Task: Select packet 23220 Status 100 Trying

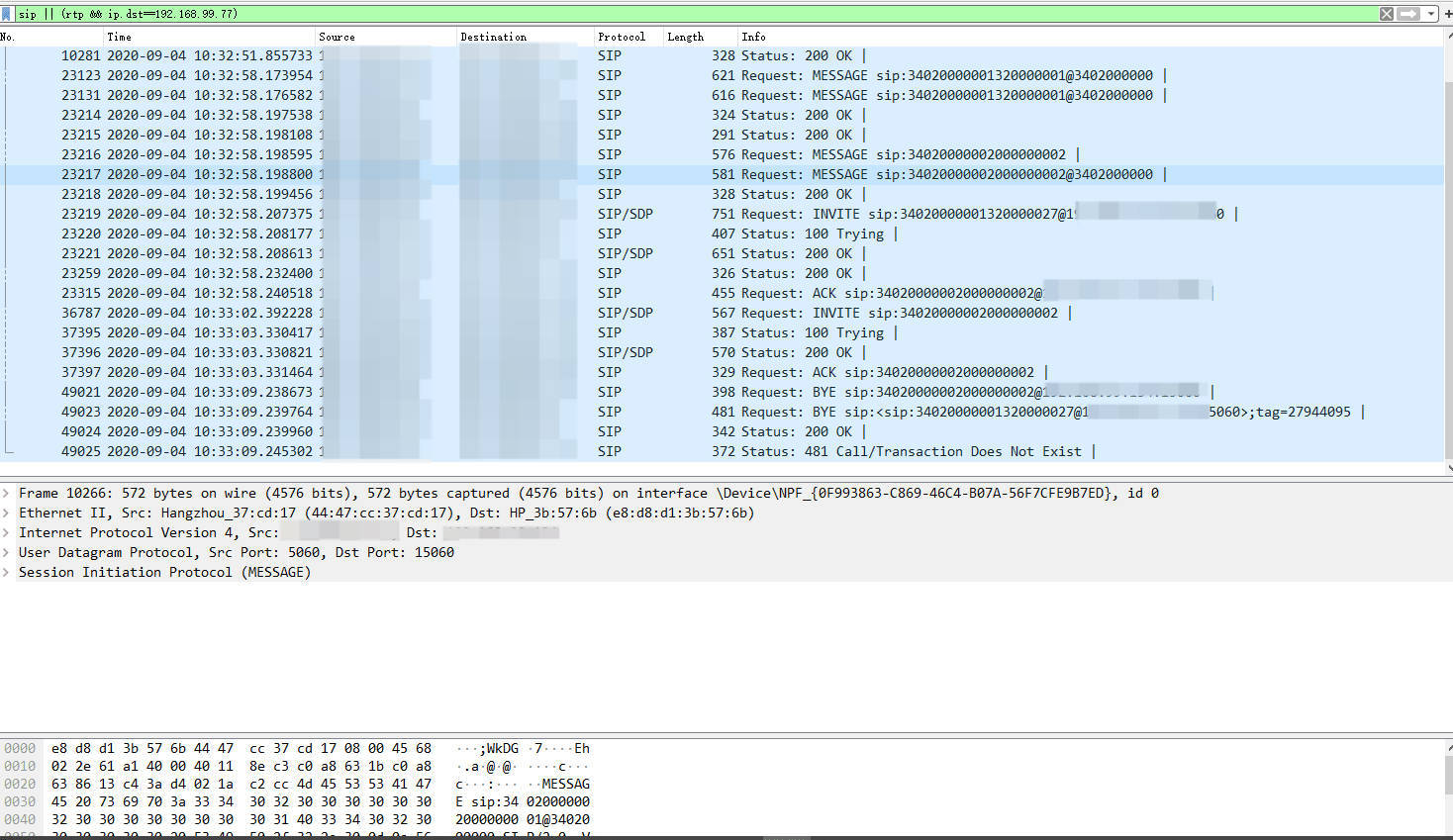Action: pos(722,233)
